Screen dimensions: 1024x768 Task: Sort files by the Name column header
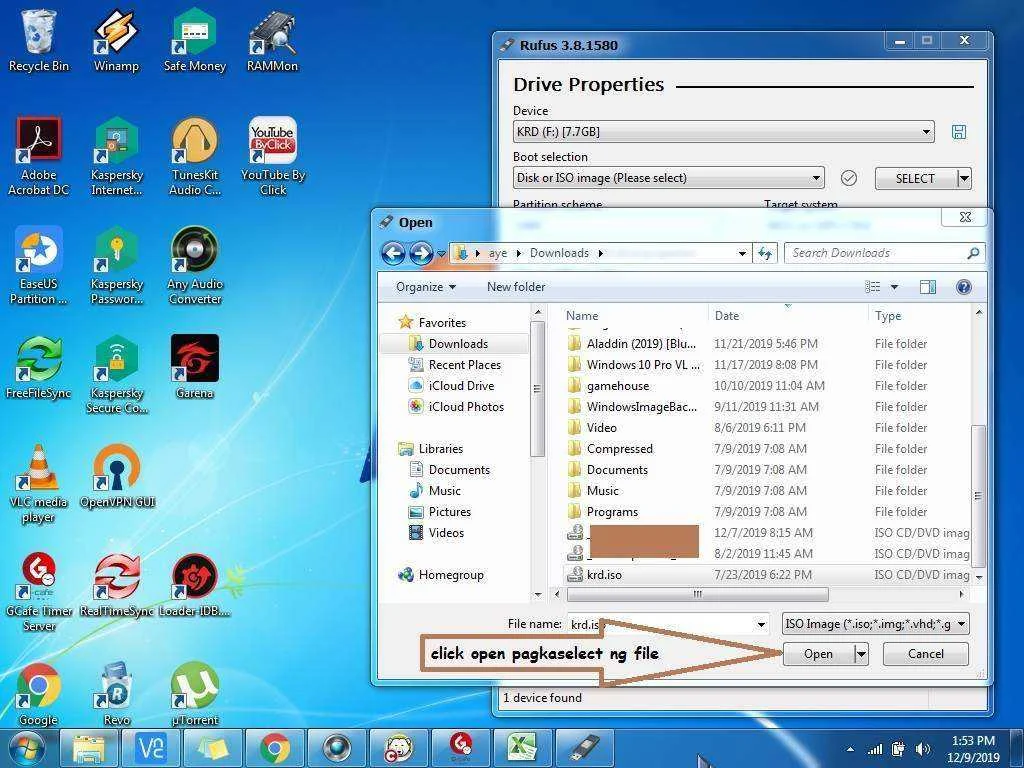[x=635, y=315]
